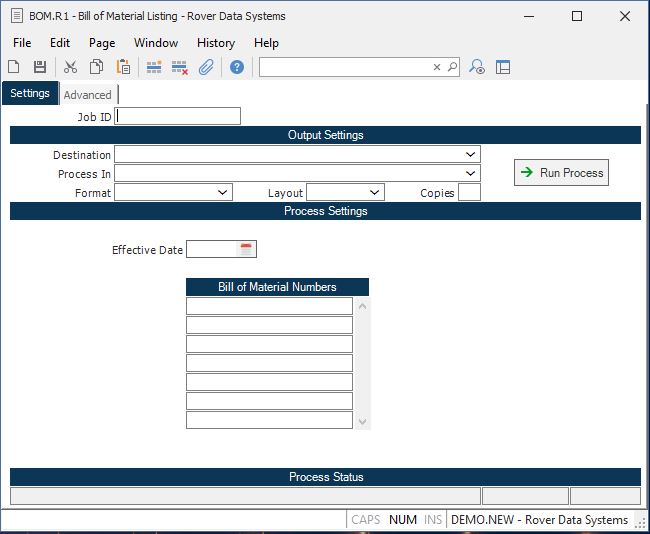
Task: Open the Window menu
Action: [x=156, y=43]
